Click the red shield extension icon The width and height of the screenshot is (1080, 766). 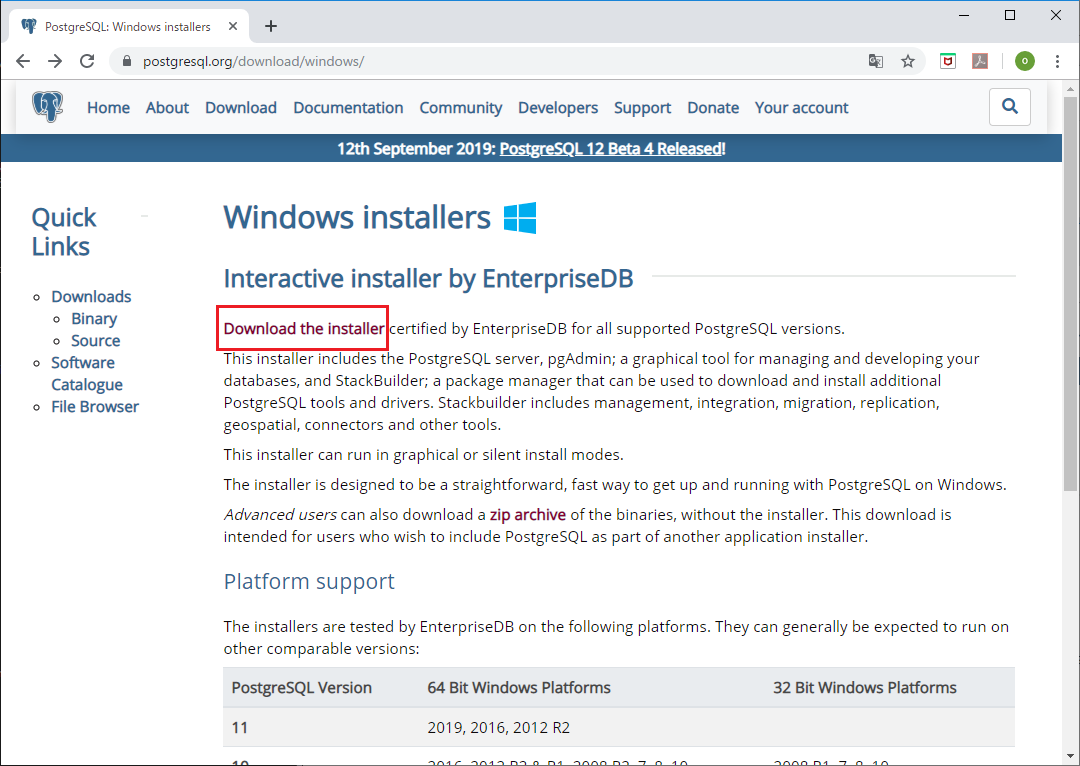[948, 61]
